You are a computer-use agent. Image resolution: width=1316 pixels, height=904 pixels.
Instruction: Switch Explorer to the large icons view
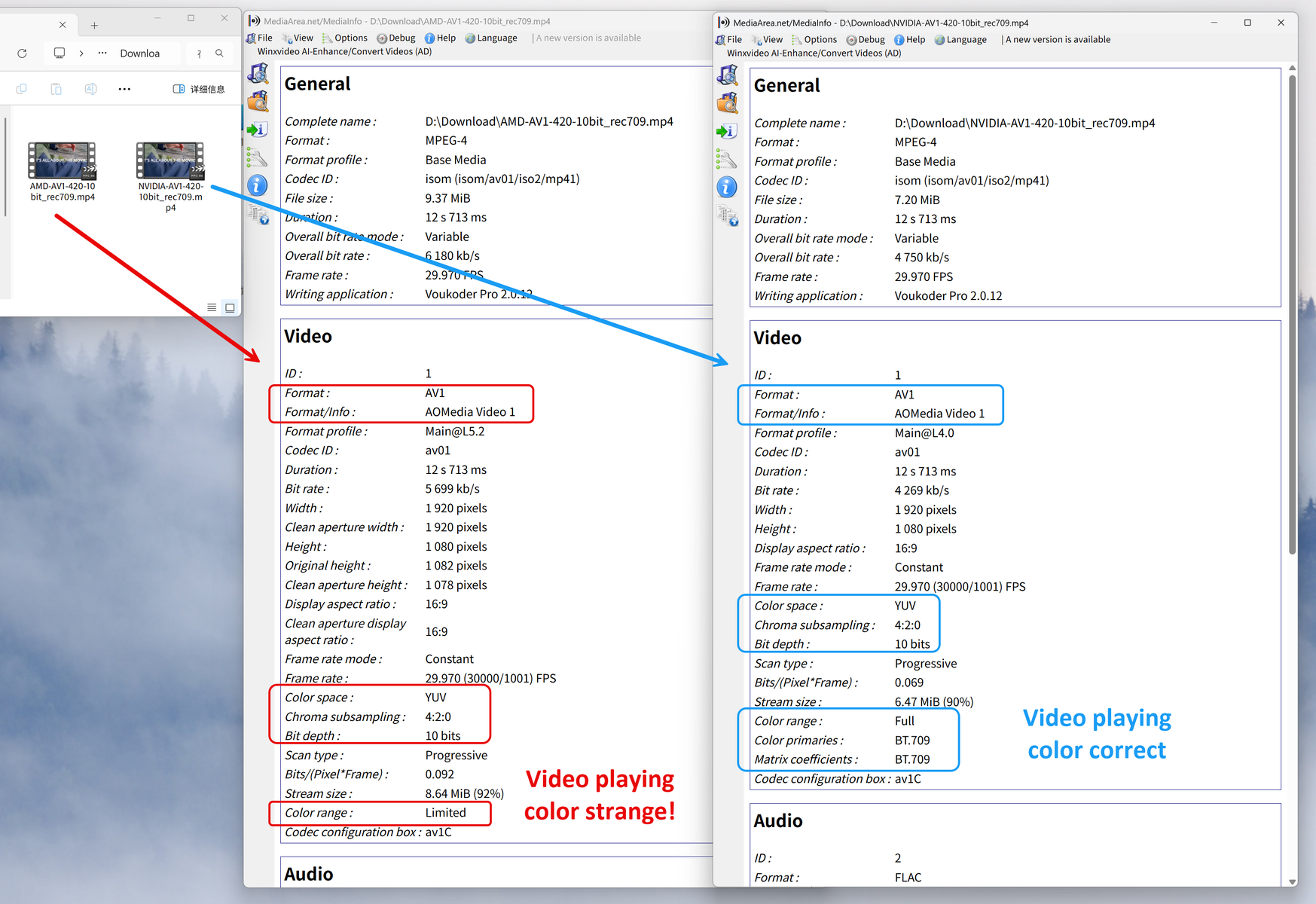coord(230,307)
